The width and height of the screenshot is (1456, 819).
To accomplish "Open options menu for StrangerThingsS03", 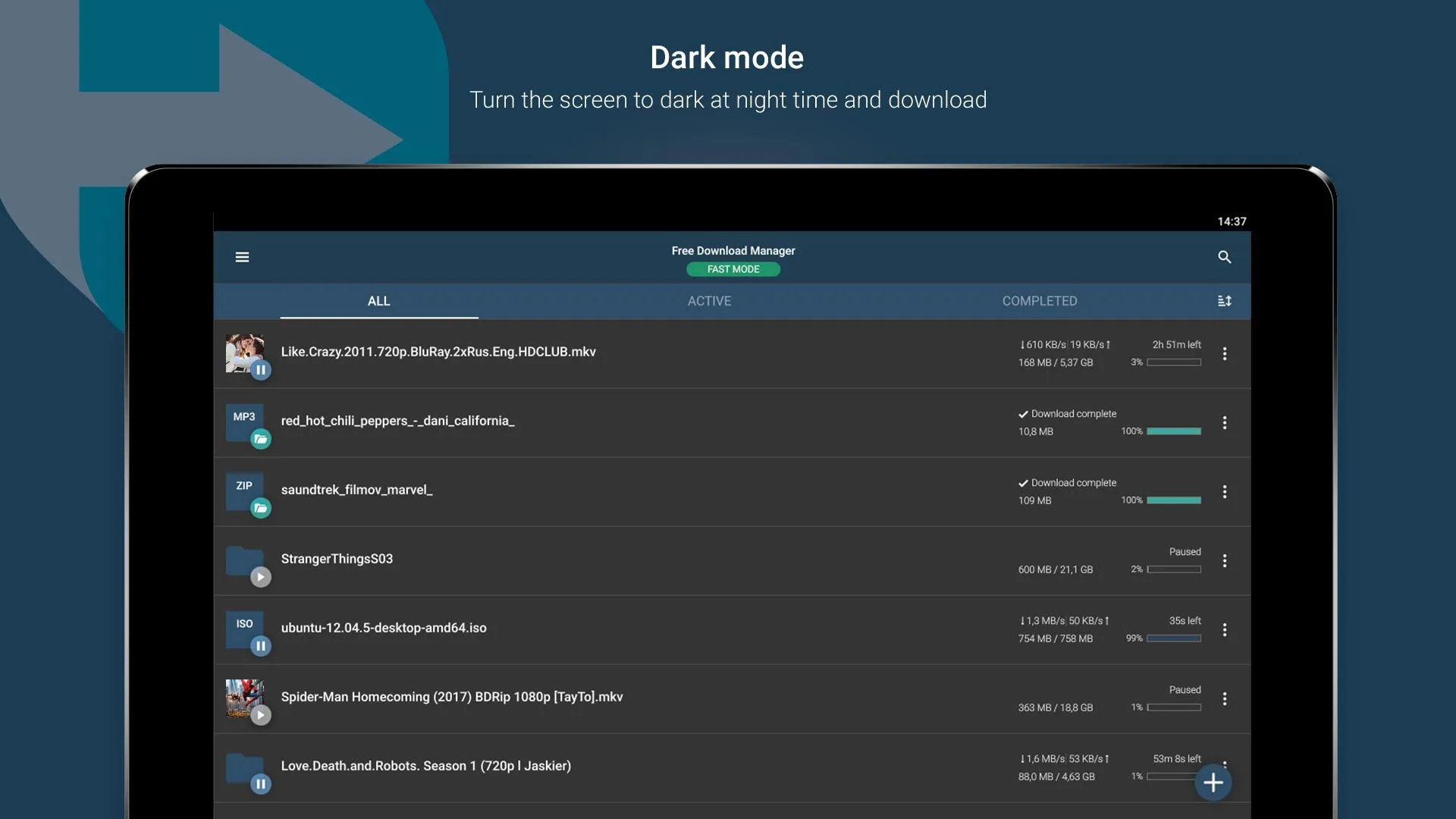I will pos(1225,560).
